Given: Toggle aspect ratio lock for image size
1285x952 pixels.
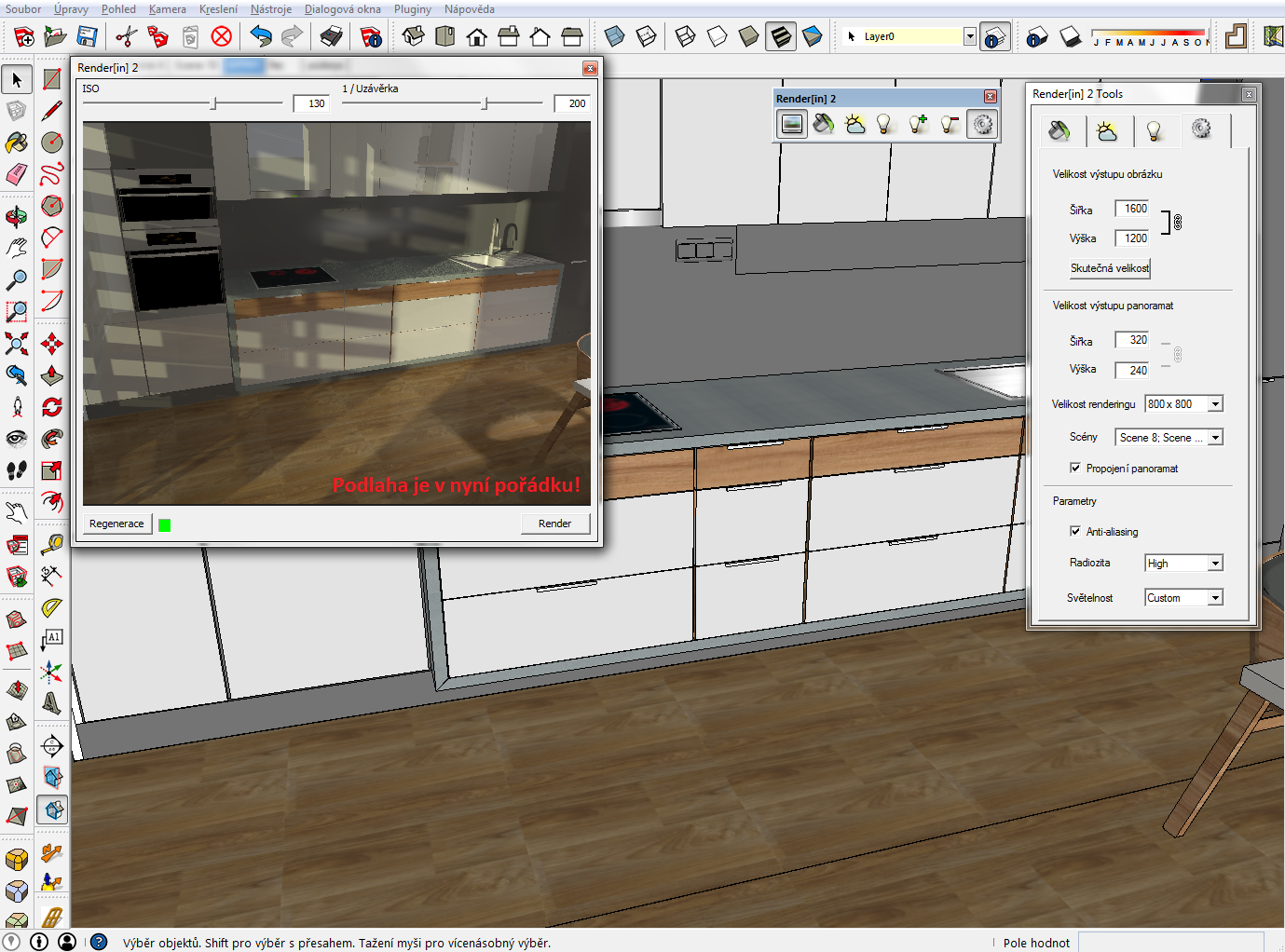Looking at the screenshot, I should pos(1177,223).
